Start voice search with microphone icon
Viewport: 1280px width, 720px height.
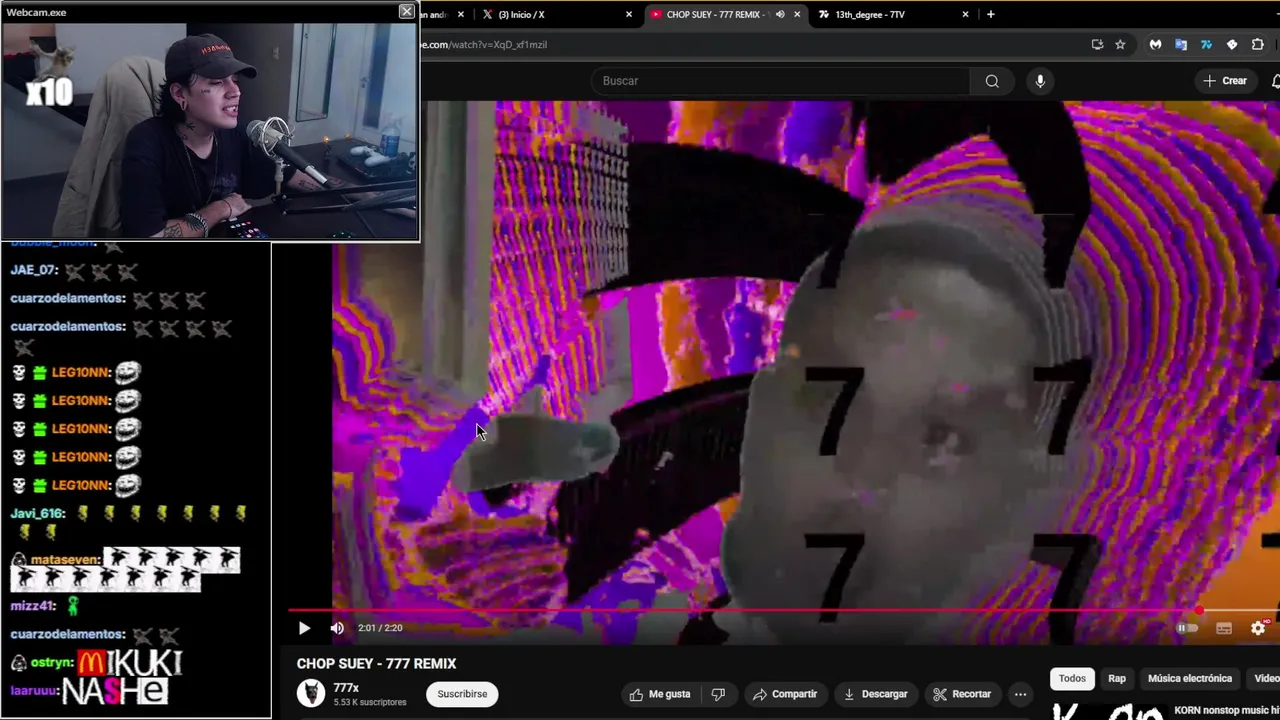pos(1040,81)
